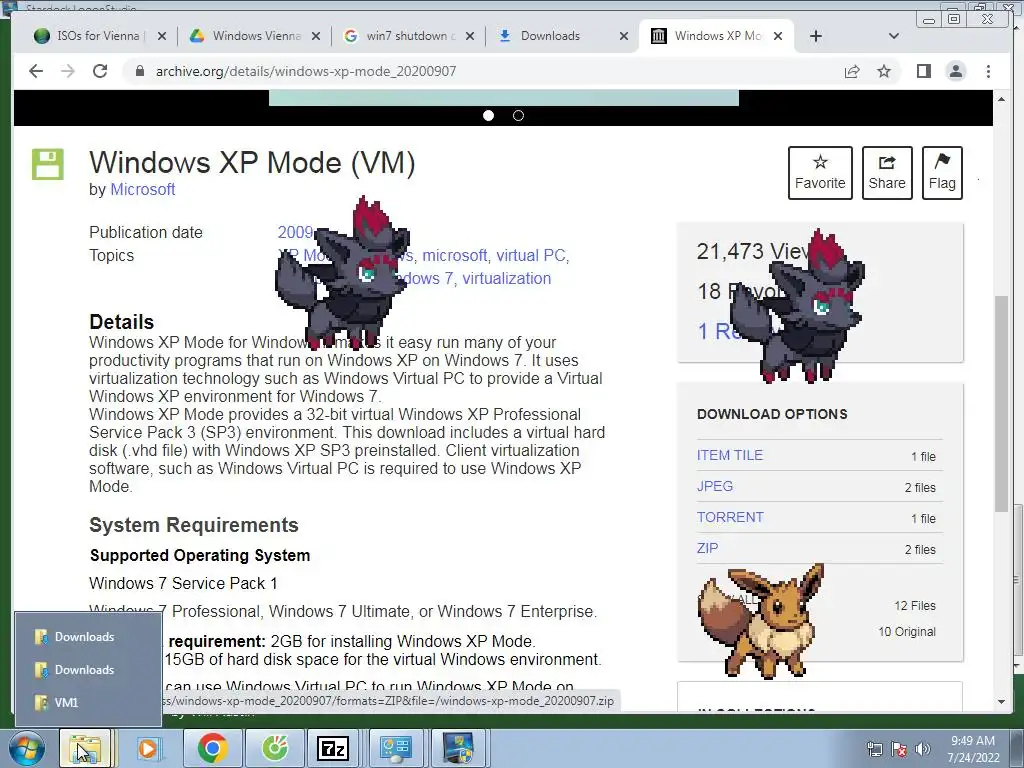Close the ISOs for Vienna tab
1024x768 pixels.
coord(162,36)
